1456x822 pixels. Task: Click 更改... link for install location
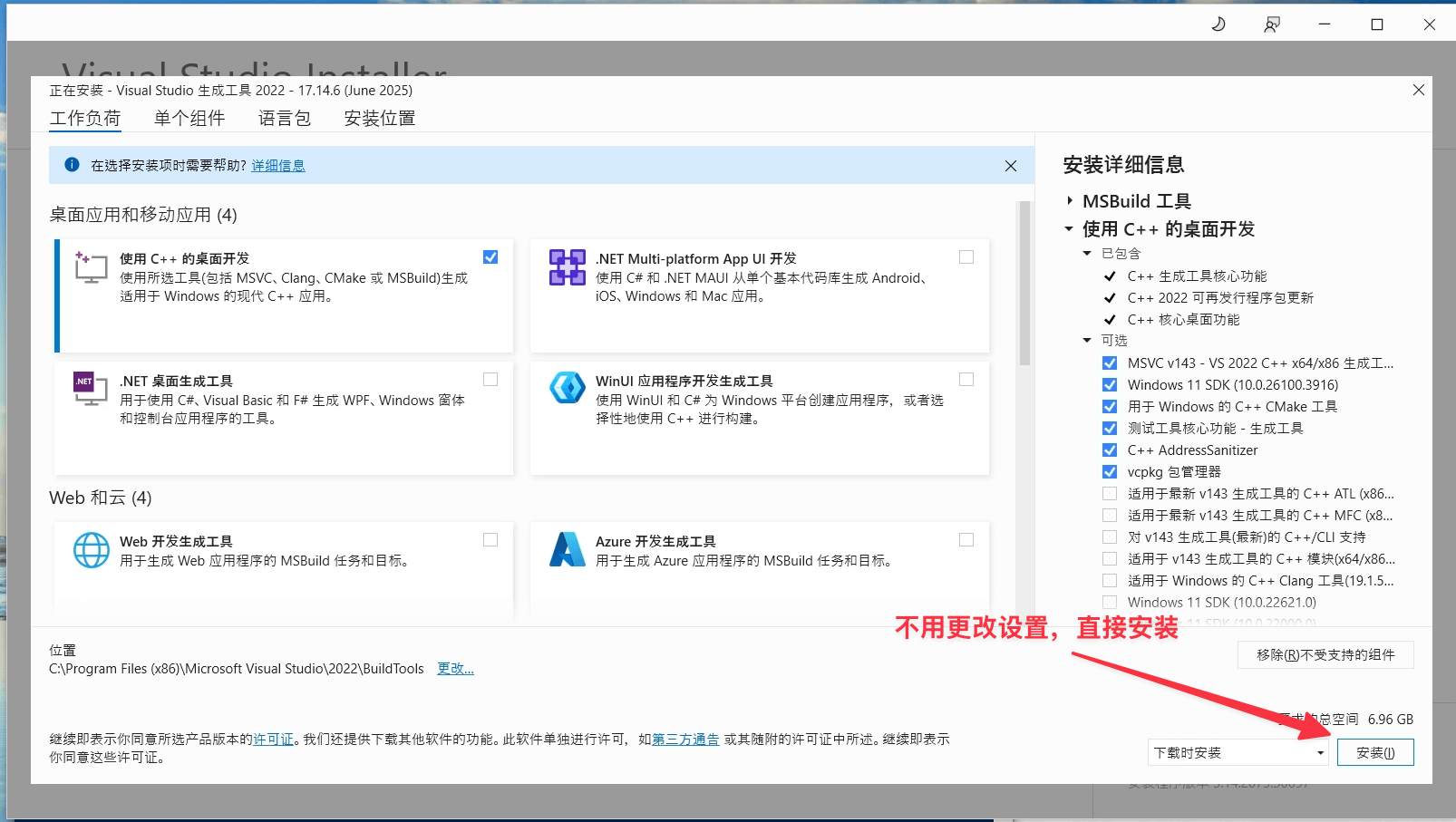click(x=455, y=668)
